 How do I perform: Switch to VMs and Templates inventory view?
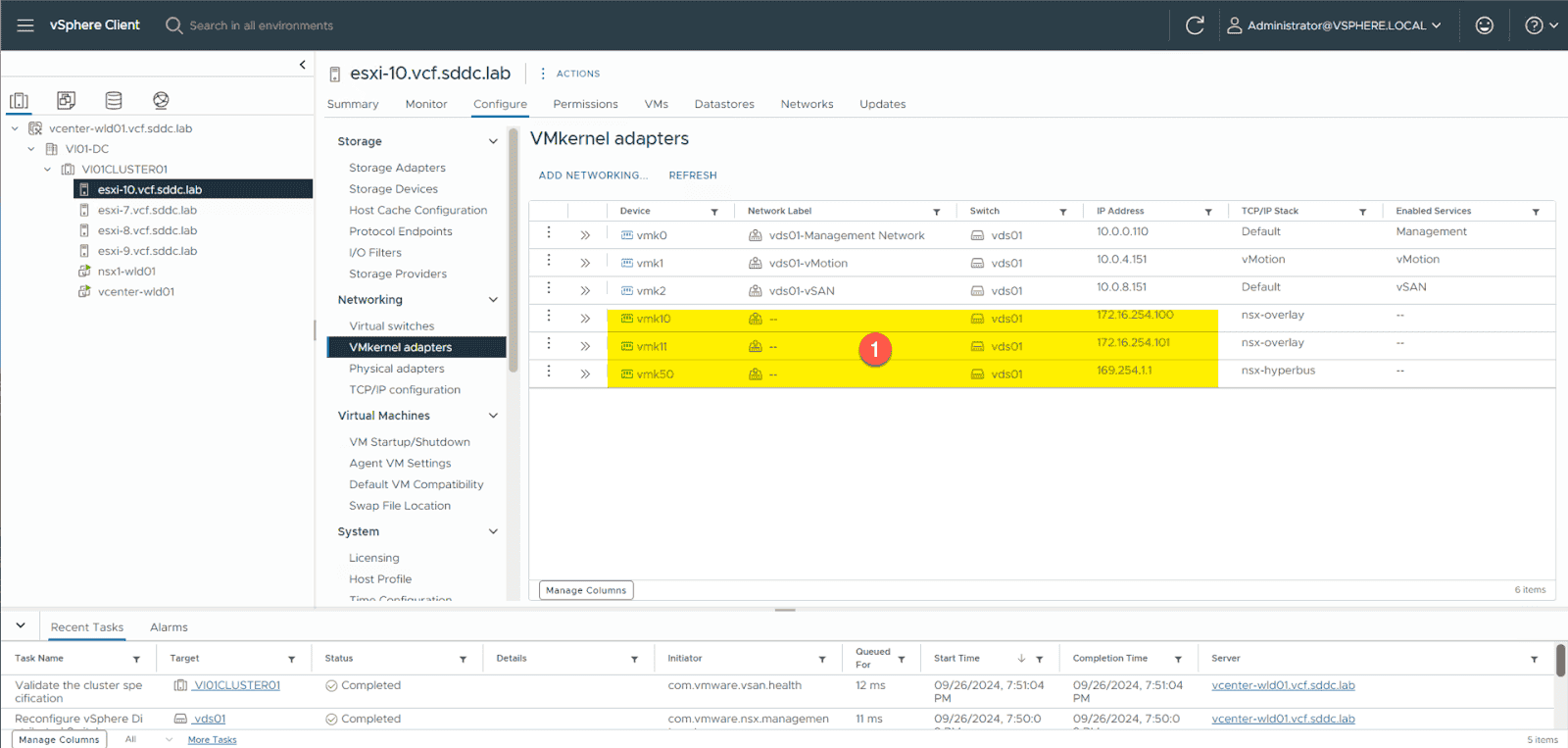tap(66, 100)
